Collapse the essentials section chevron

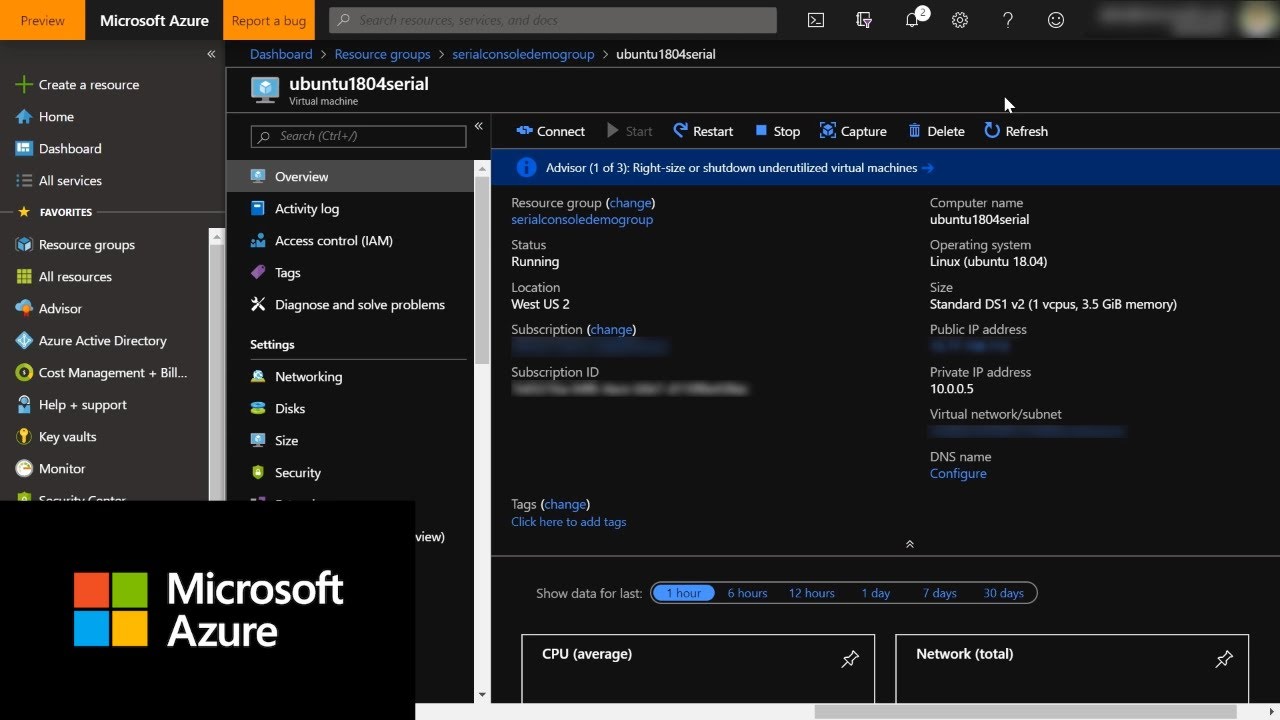click(x=910, y=544)
